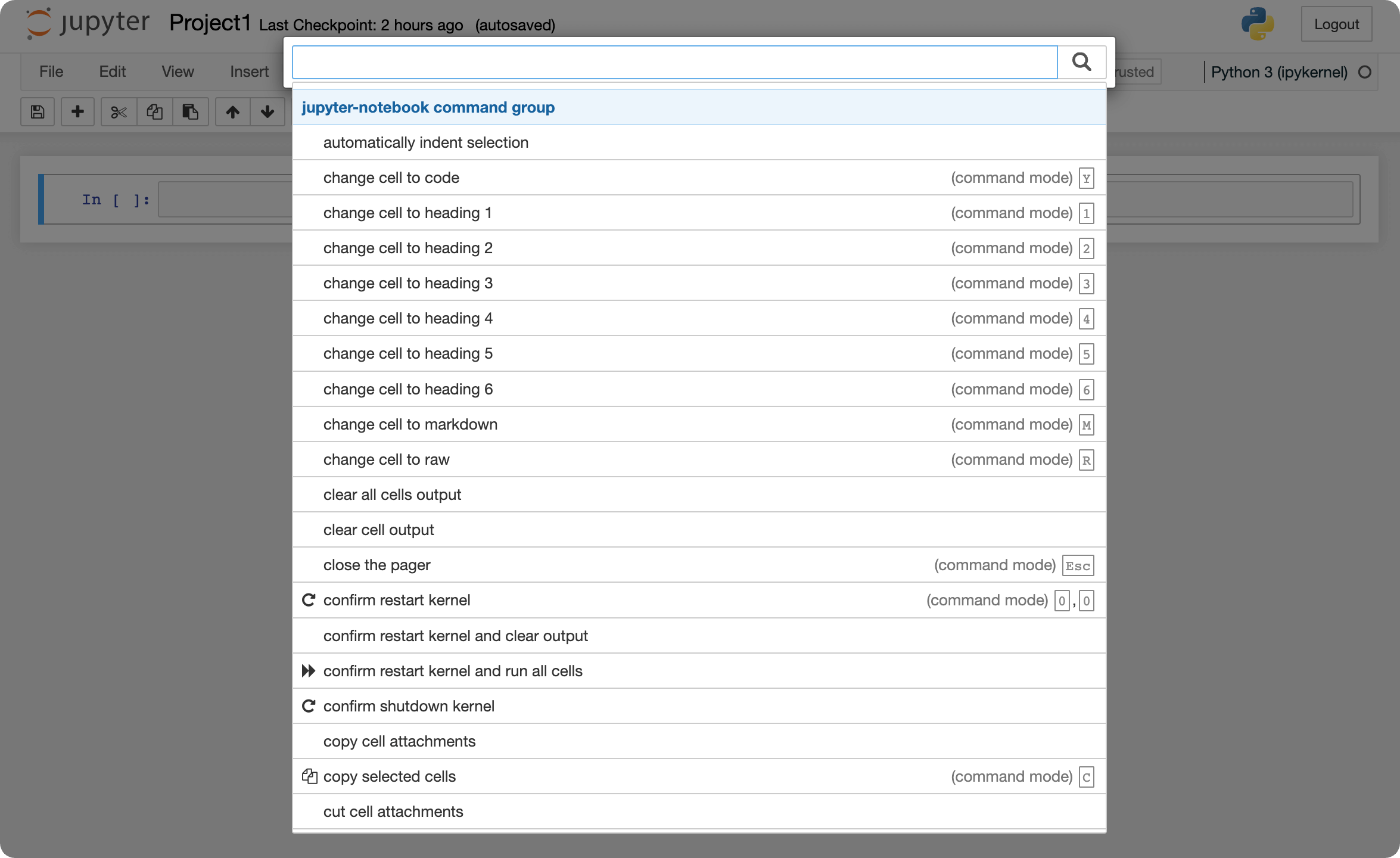1400x858 pixels.
Task: Click the Python logo icon
Action: point(1258,24)
